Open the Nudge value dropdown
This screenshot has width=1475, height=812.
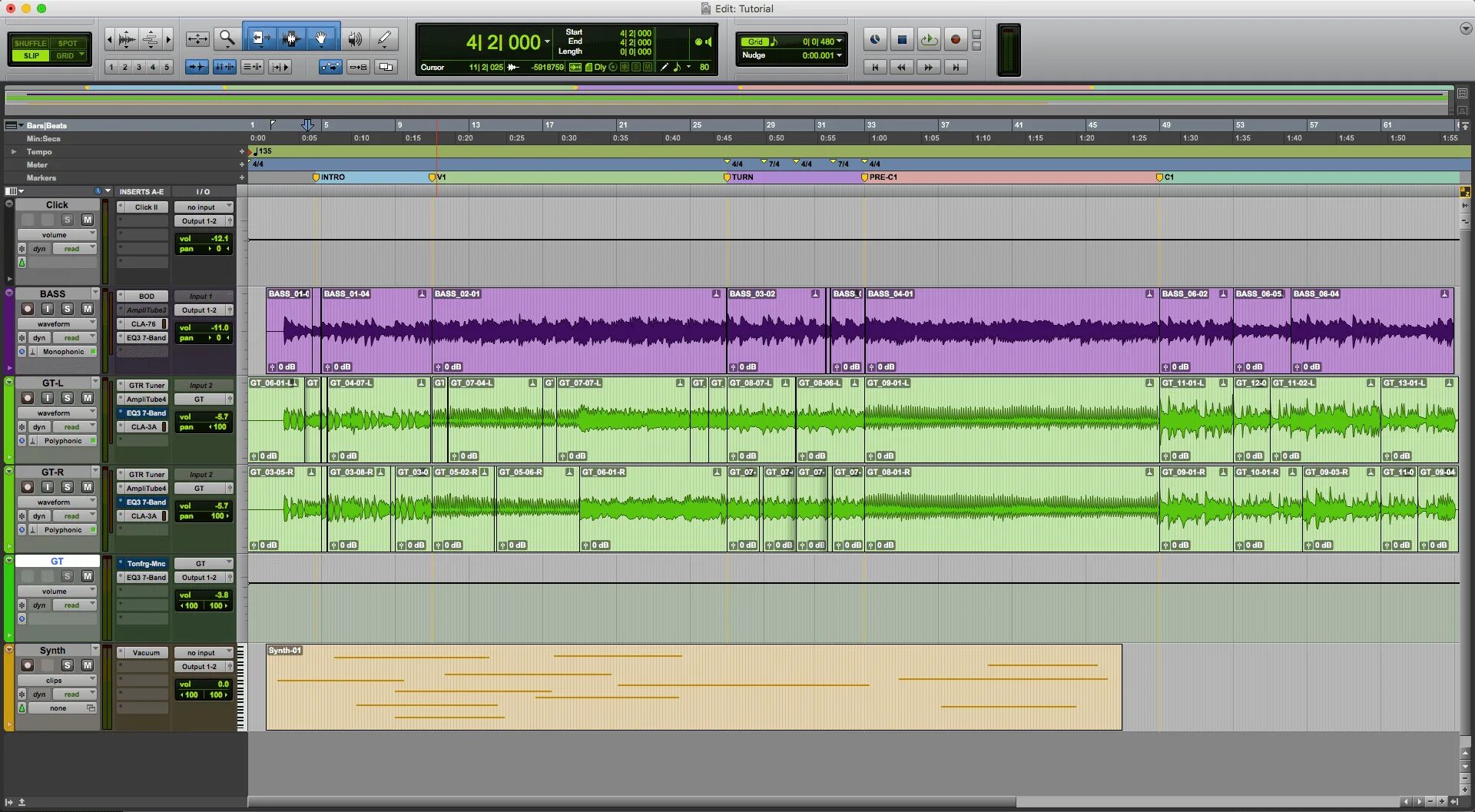tap(839, 55)
